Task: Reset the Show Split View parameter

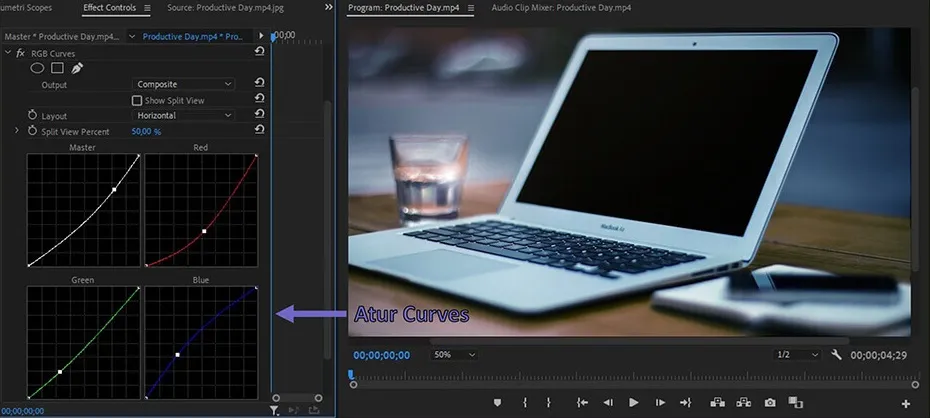Action: click(x=259, y=98)
